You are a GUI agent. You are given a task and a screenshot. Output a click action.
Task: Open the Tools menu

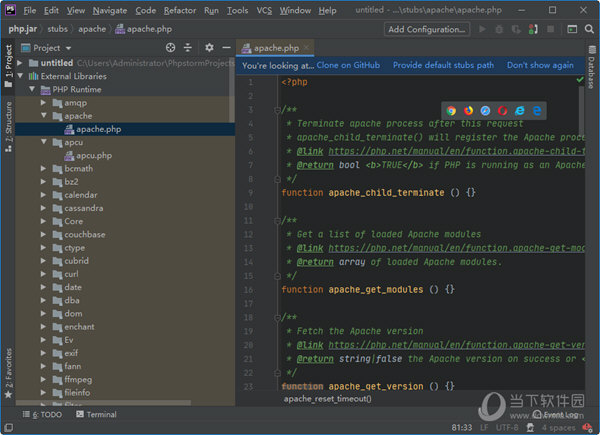point(237,10)
